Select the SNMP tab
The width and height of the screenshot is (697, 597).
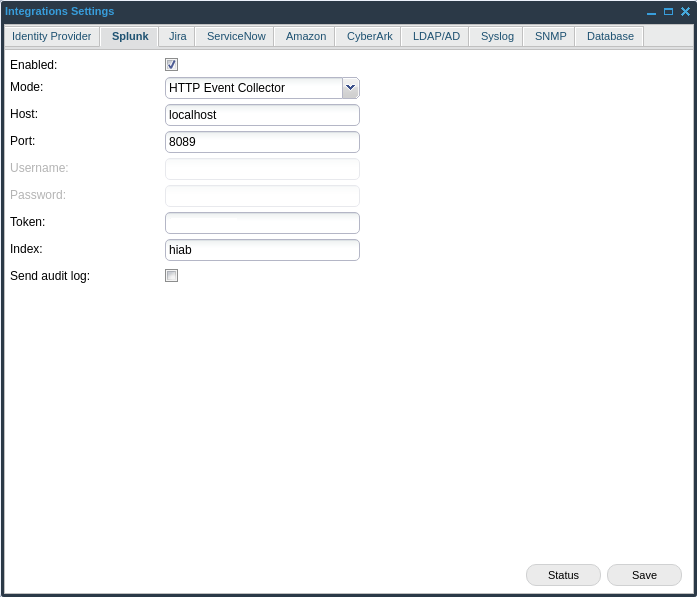tap(550, 36)
